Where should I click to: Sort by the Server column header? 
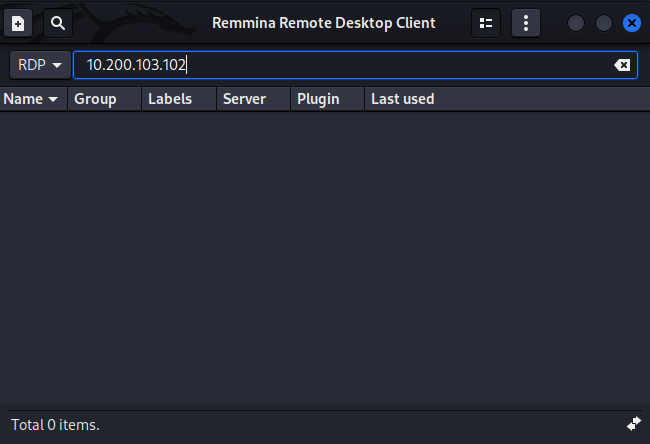[244, 99]
